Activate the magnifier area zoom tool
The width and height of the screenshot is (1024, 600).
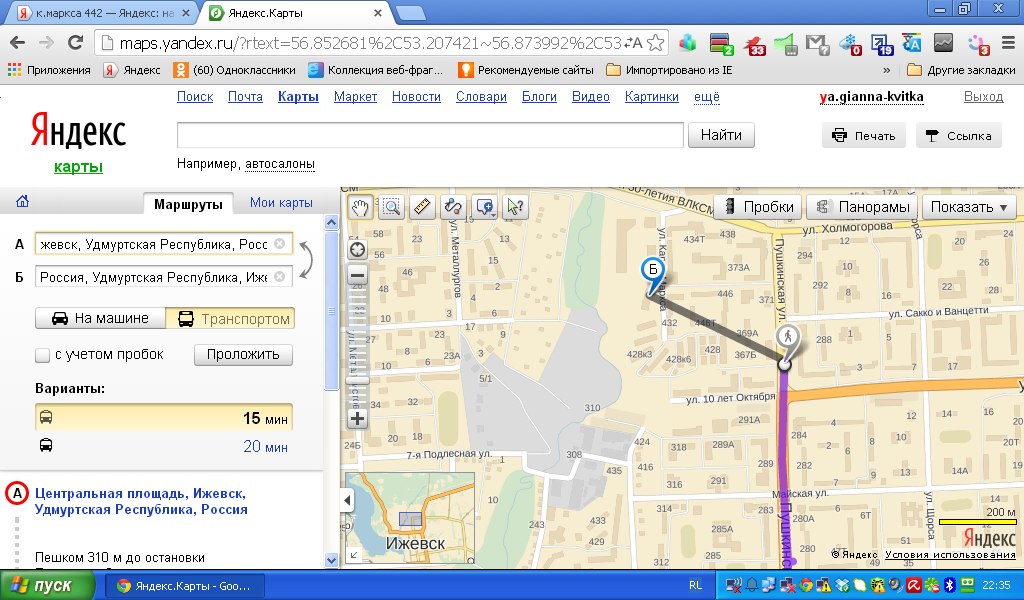pos(391,207)
